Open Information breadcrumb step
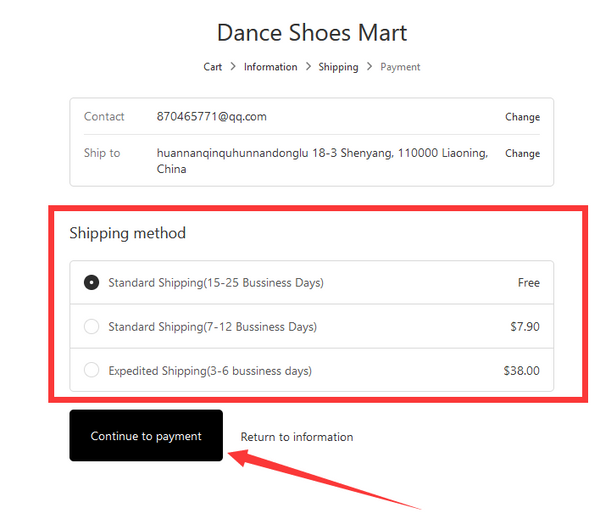600x530 pixels. click(x=271, y=67)
